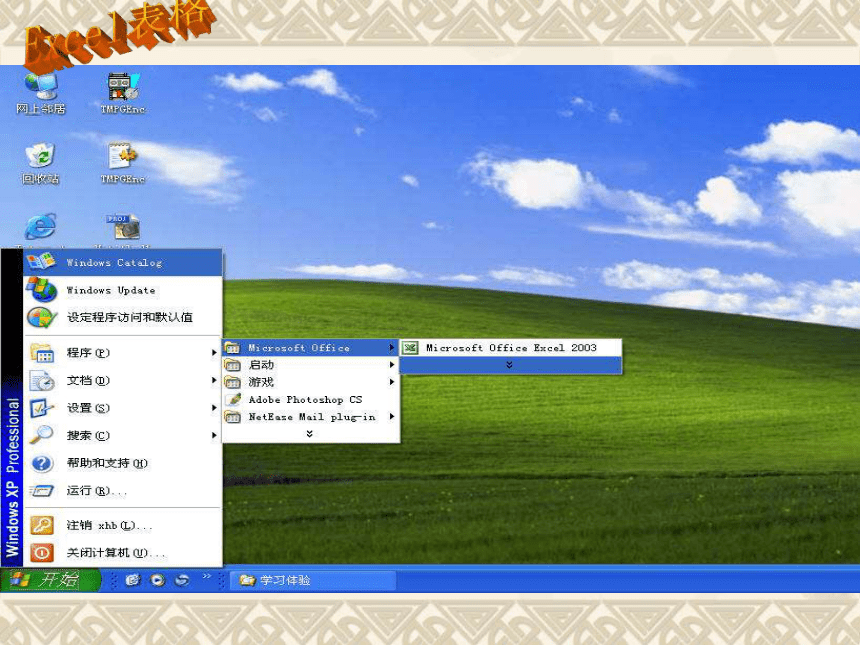Click the NetEase Mail folder icon
Screen dimensions: 860x645
pos(233,417)
